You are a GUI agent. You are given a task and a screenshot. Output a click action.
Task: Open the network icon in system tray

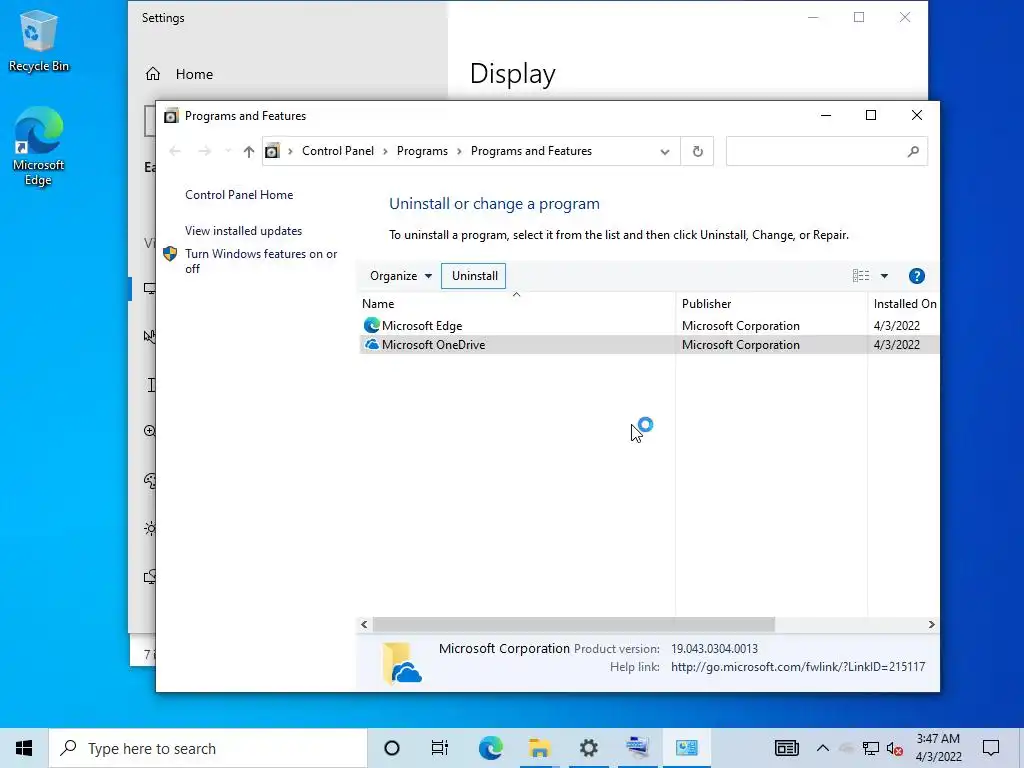(x=871, y=748)
